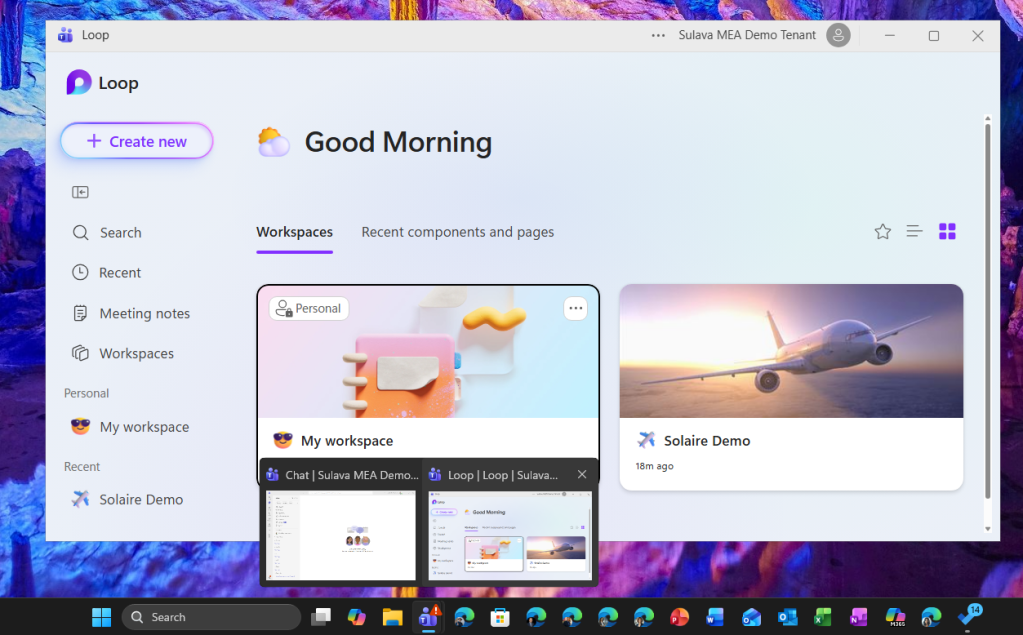The height and width of the screenshot is (635, 1023).
Task: Open Recent from the sidebar
Action: (119, 273)
